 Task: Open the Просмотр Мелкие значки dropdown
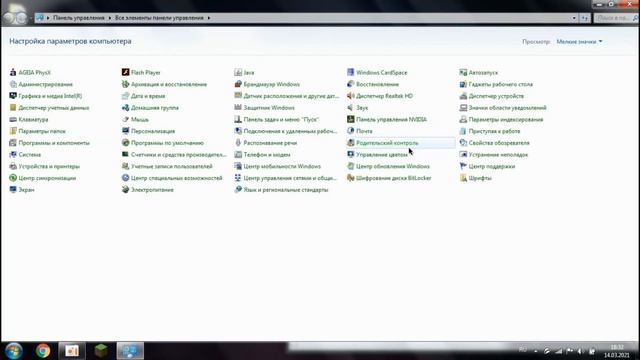coord(579,42)
